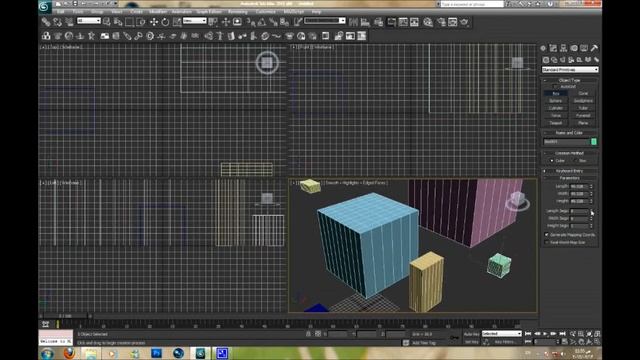Click the ViewCube in the Perspective viewport
Viewport: 640px width, 360px height.
click(x=518, y=200)
